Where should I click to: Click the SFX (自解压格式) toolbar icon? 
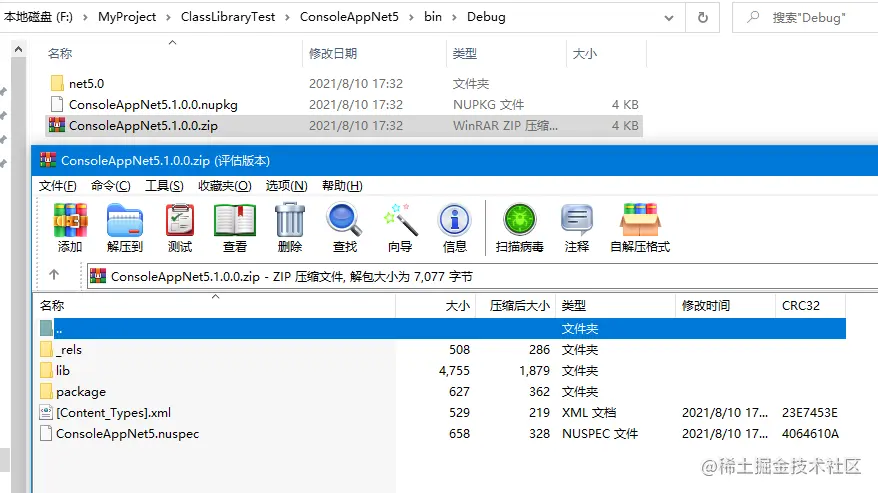pos(640,220)
